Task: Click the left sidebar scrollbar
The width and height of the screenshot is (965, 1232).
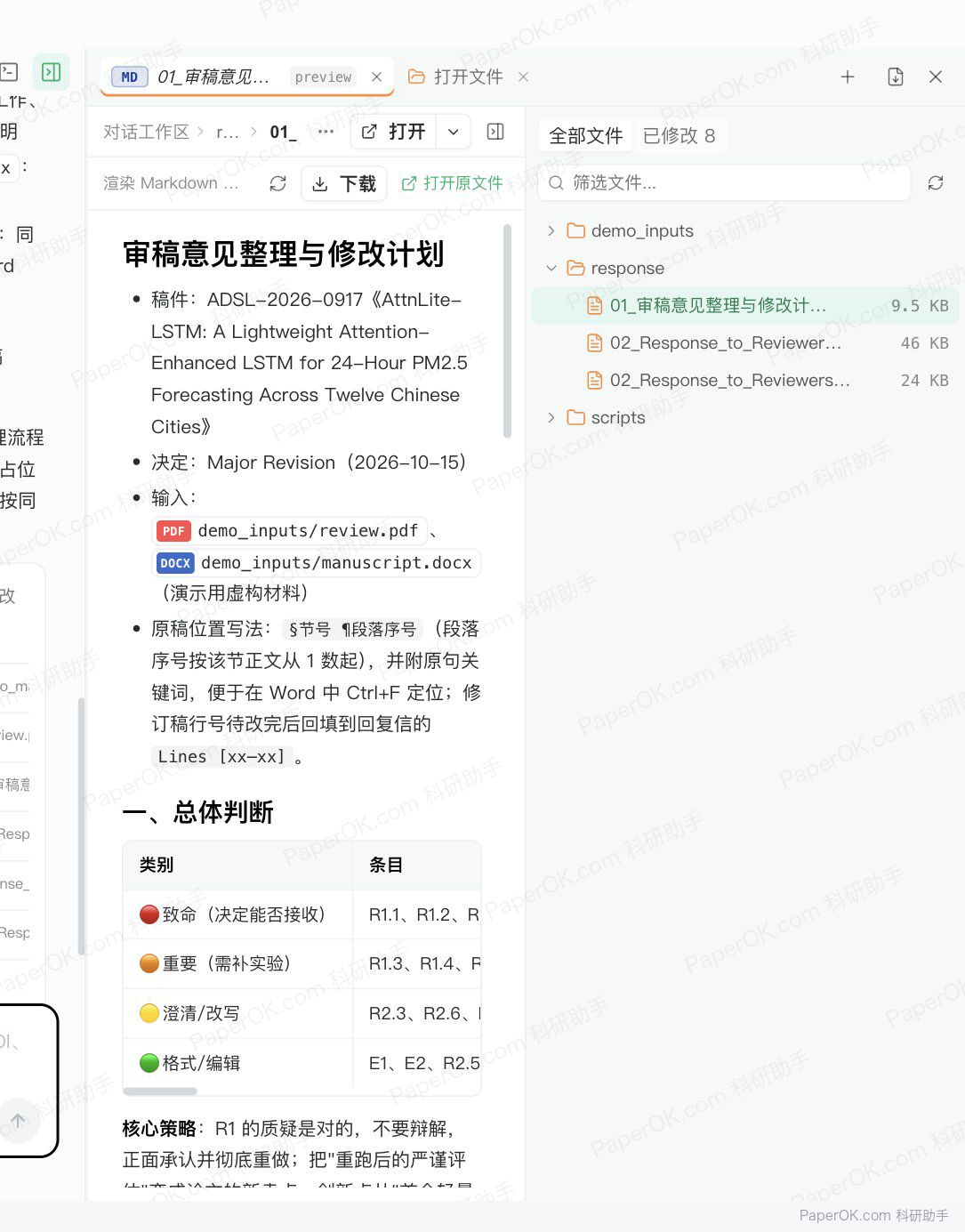Action: (81, 827)
